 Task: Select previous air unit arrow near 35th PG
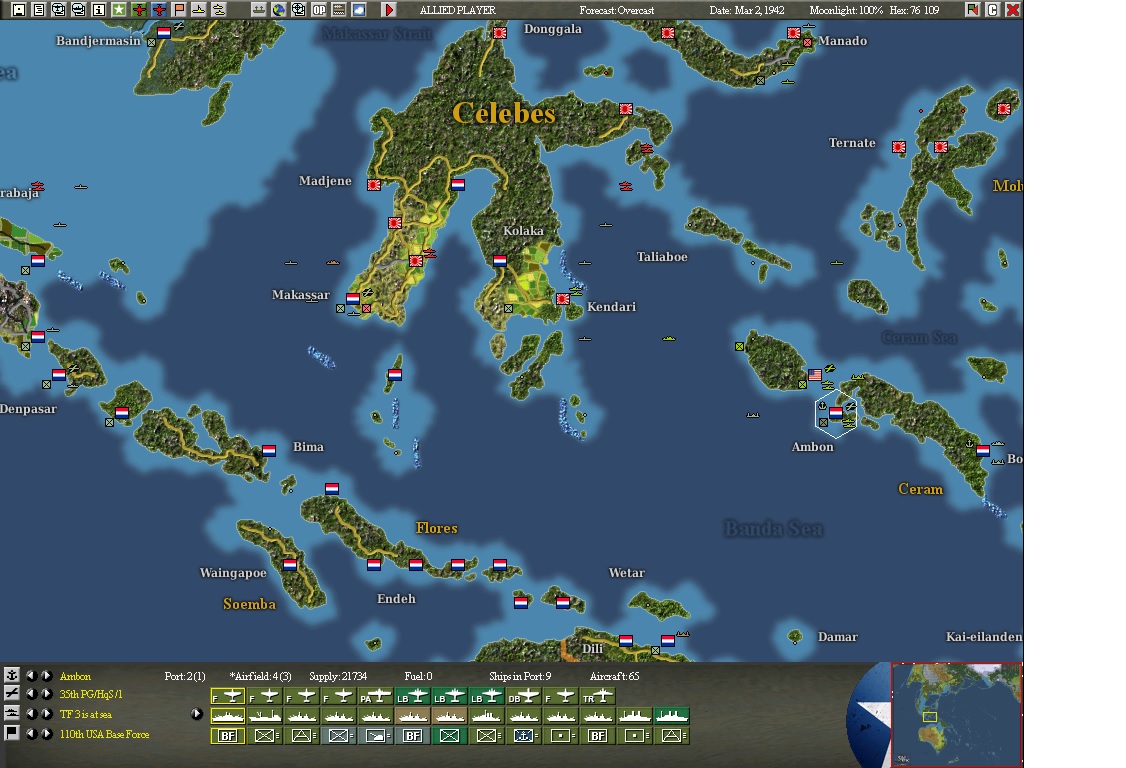click(x=31, y=694)
